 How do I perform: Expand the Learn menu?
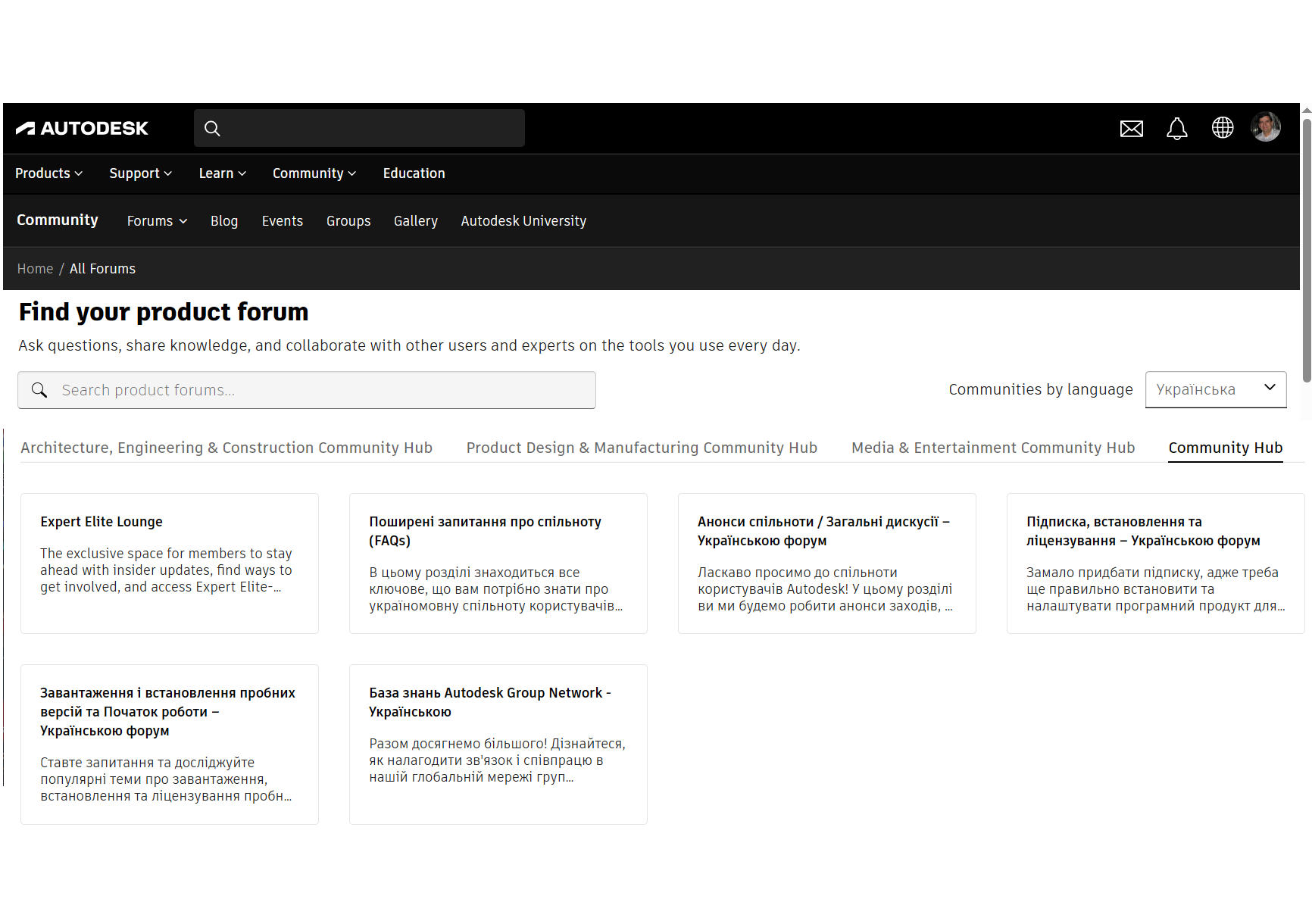(x=222, y=173)
